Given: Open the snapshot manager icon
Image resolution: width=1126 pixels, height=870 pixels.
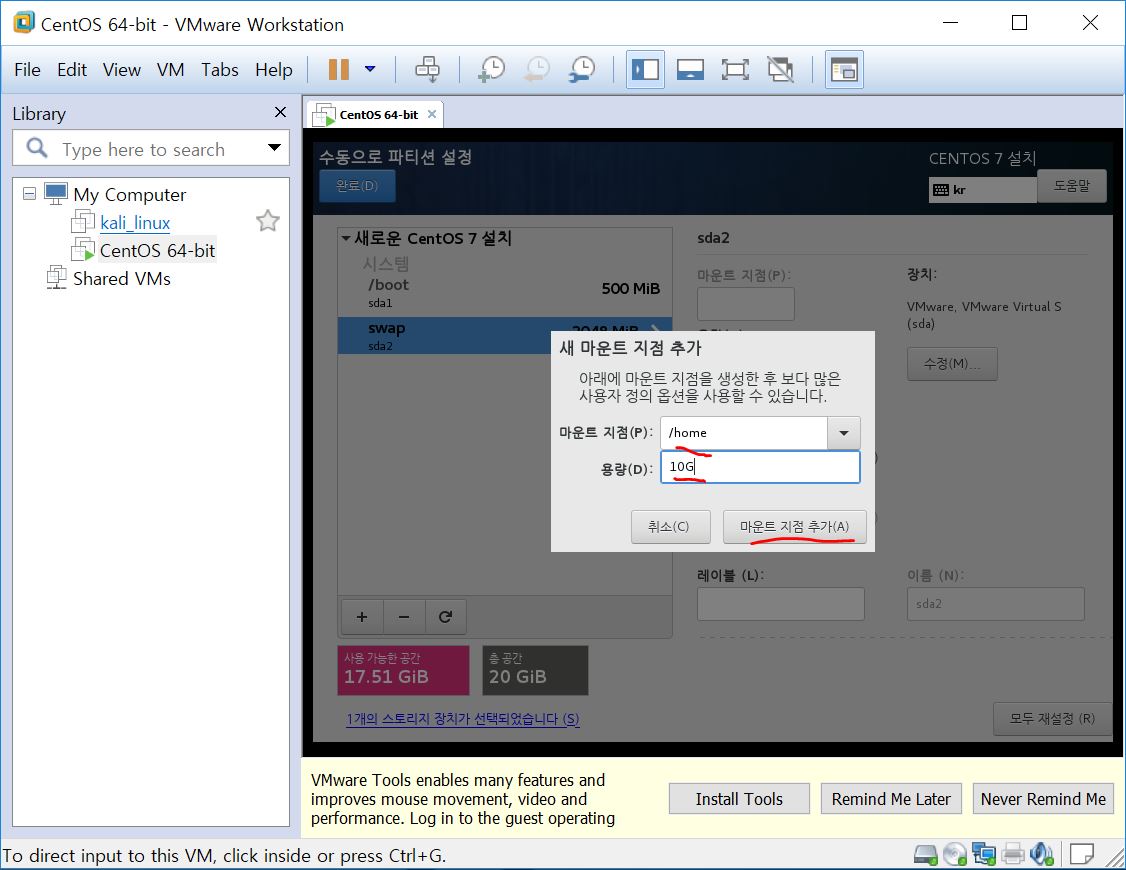Looking at the screenshot, I should click(582, 70).
